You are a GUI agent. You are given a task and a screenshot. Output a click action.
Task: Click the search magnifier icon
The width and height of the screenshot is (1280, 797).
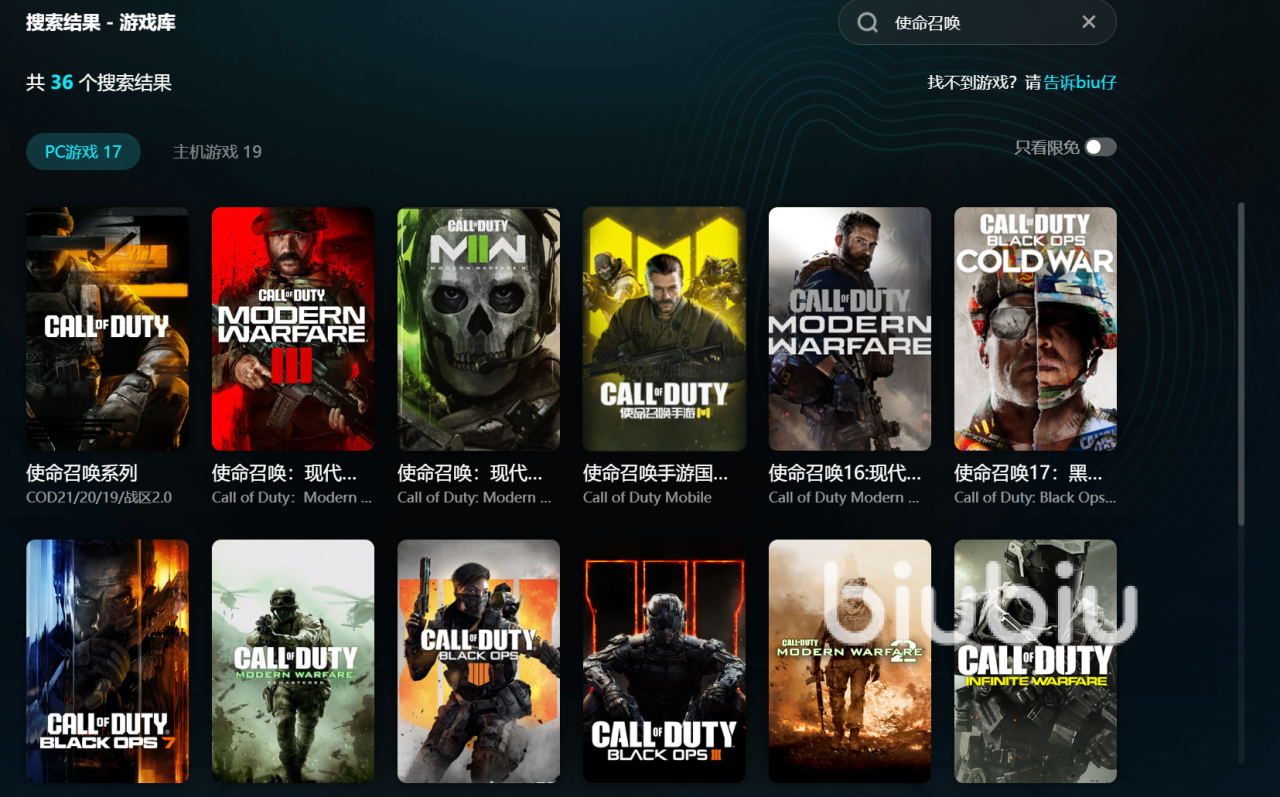[868, 22]
